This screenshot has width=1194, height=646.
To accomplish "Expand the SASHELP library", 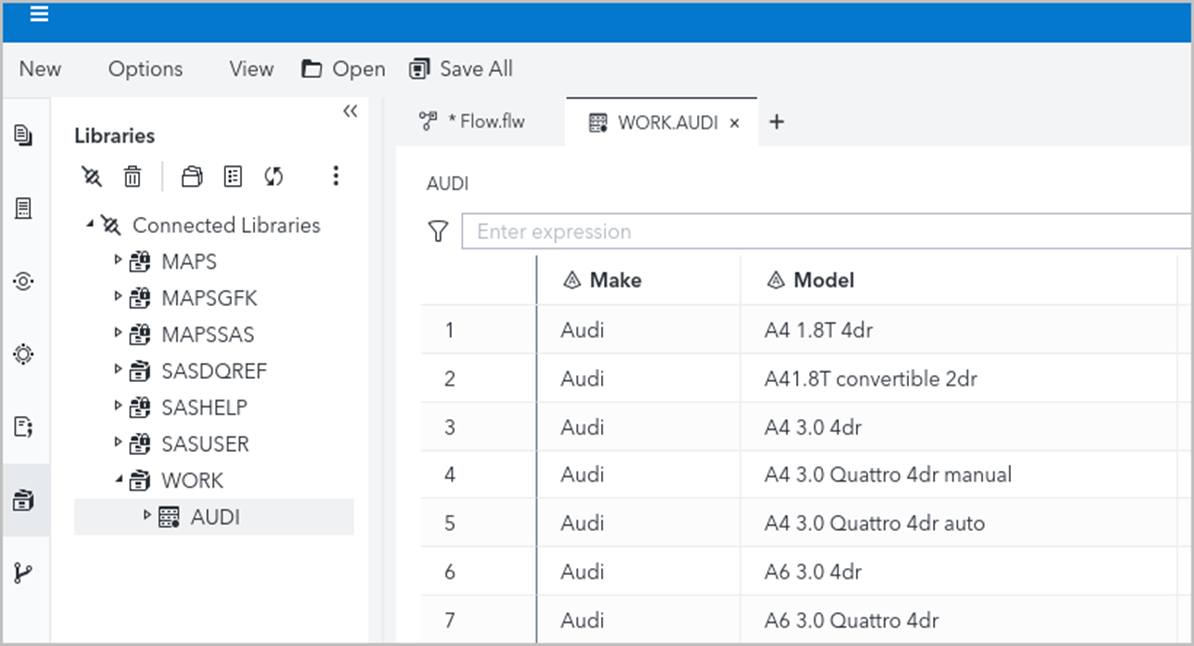I will [118, 407].
